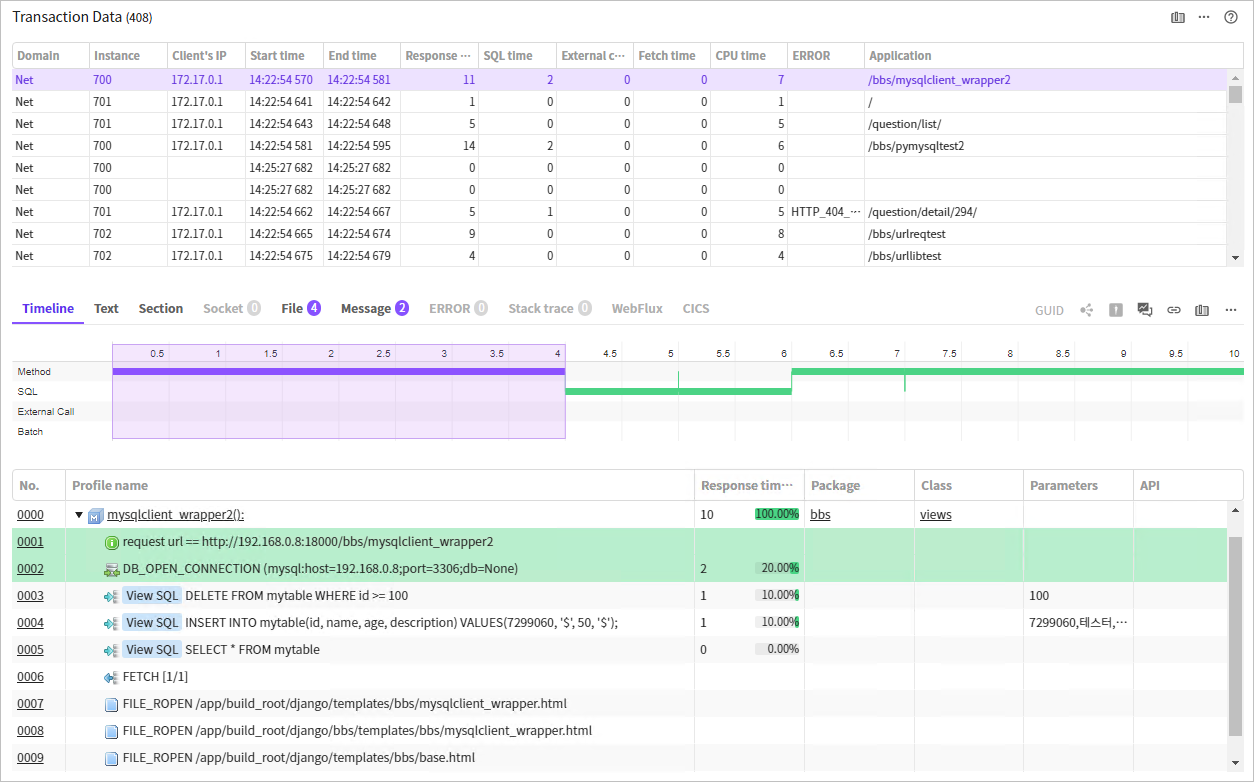Open help icon in Transaction Data header
The image size is (1254, 782).
1231,17
